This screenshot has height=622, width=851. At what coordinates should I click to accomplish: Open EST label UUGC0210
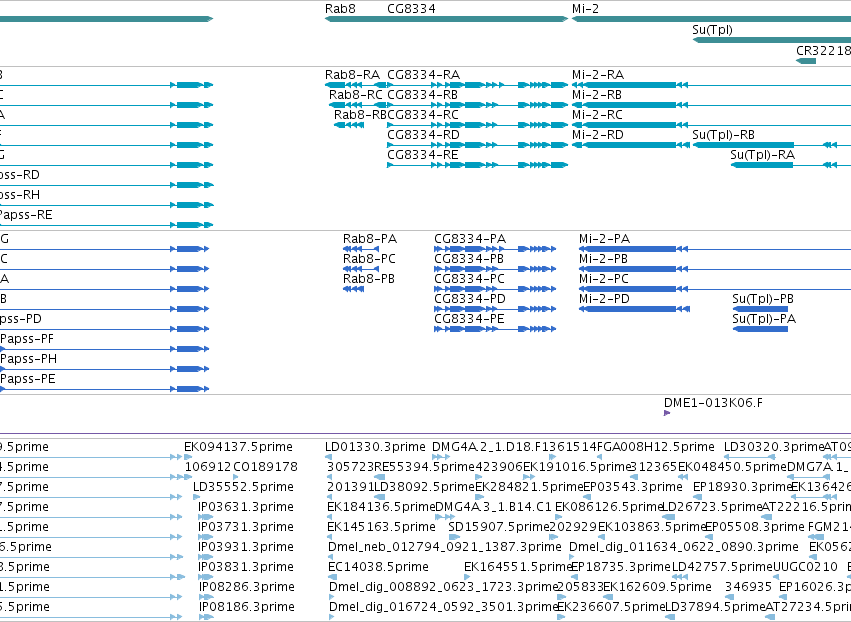pos(805,567)
